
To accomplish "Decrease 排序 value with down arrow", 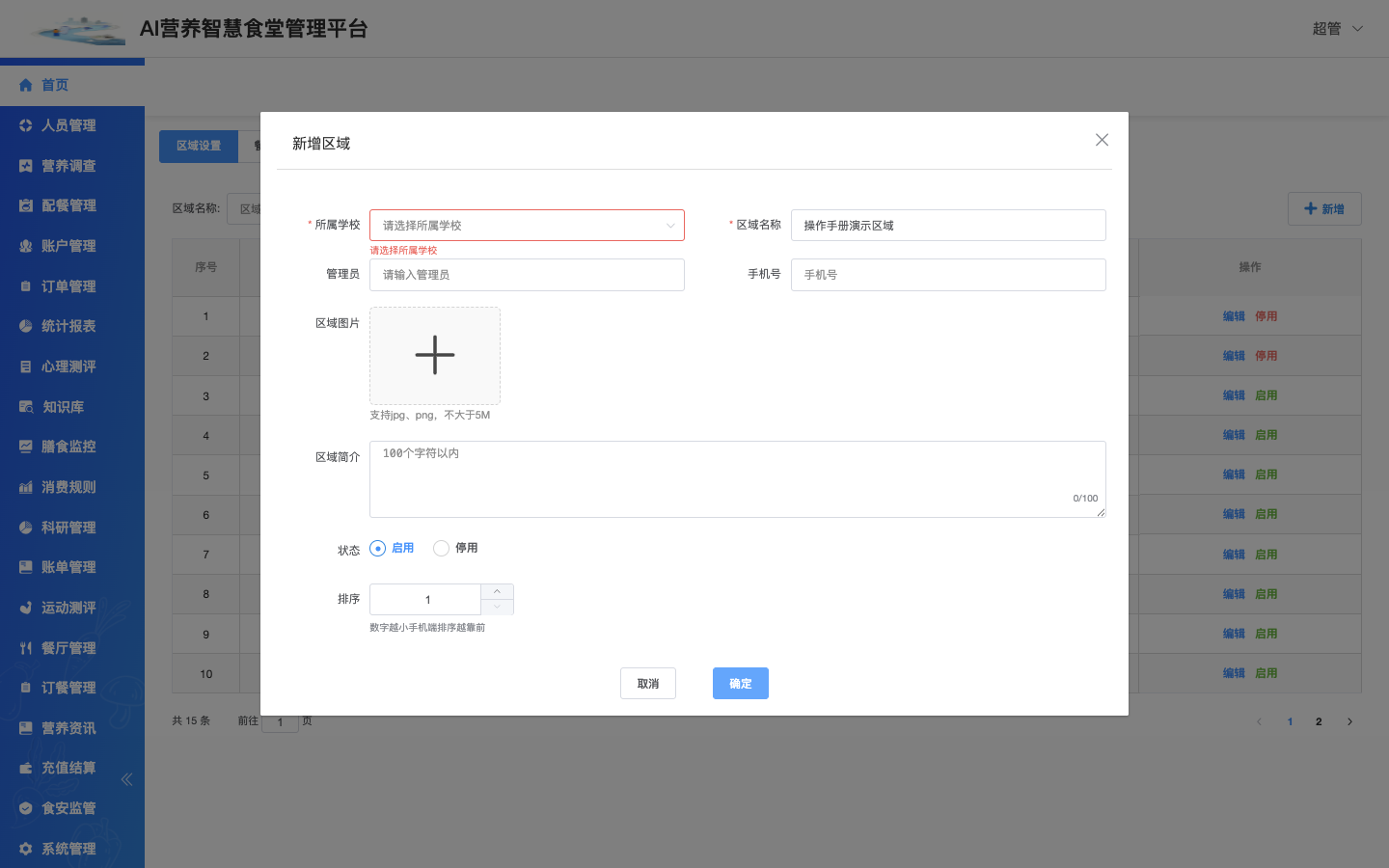I will click(x=497, y=607).
